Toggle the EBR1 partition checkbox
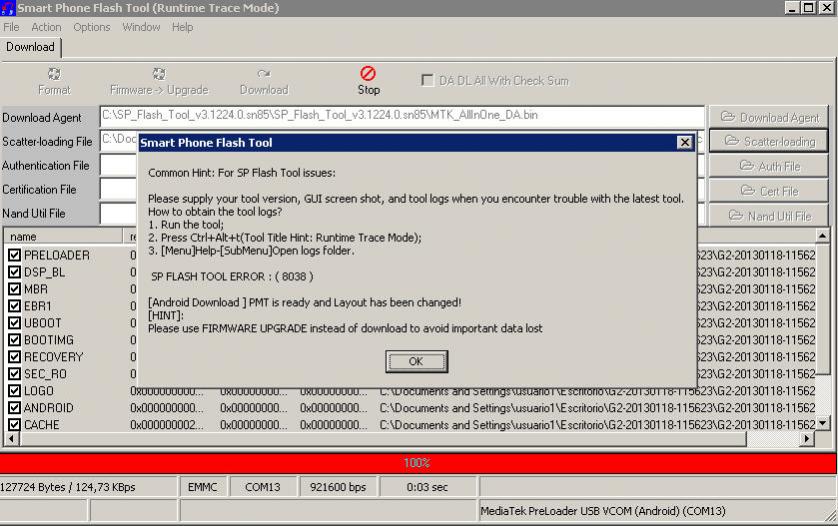The image size is (838, 526). pos(14,306)
